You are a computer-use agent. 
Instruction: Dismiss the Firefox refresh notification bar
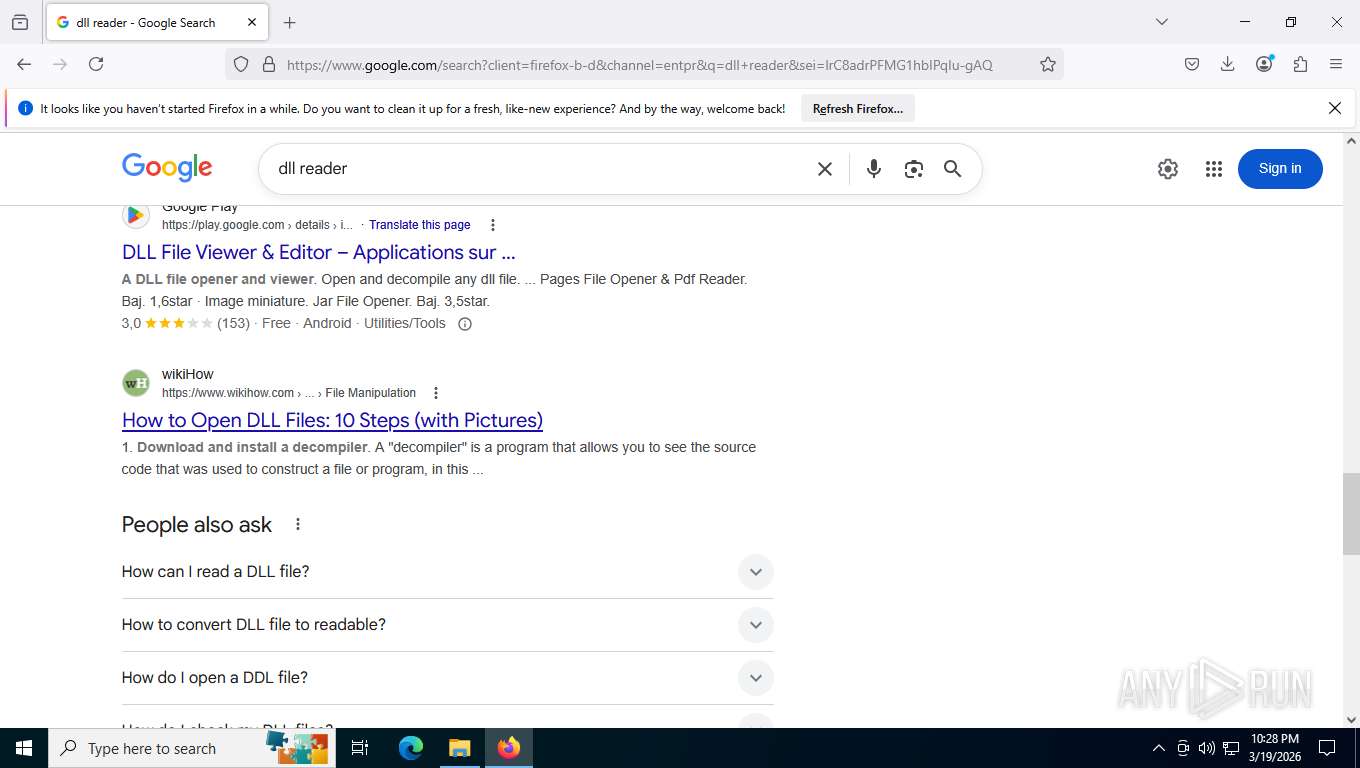pos(1334,108)
